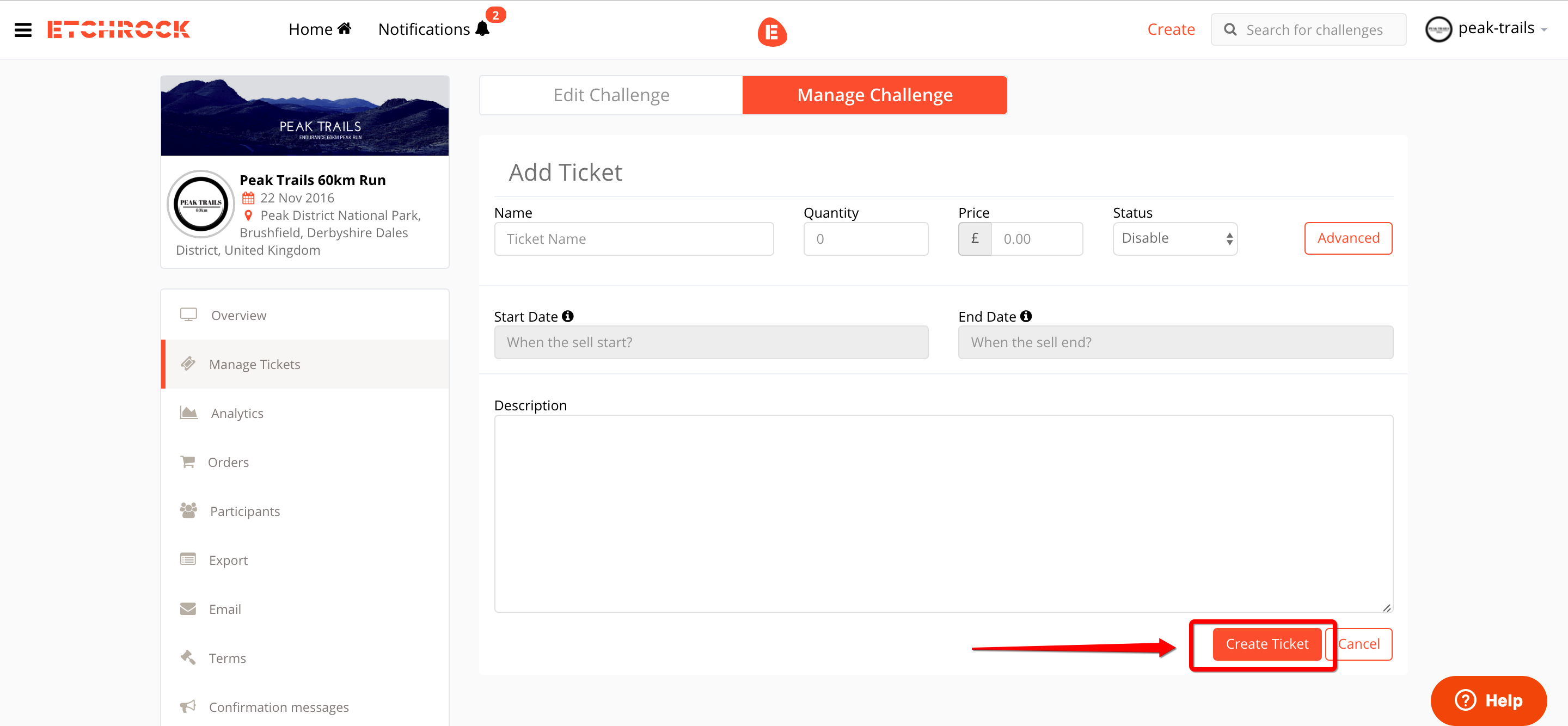Click the Home house icon
This screenshot has height=726, width=1568.
point(345,29)
